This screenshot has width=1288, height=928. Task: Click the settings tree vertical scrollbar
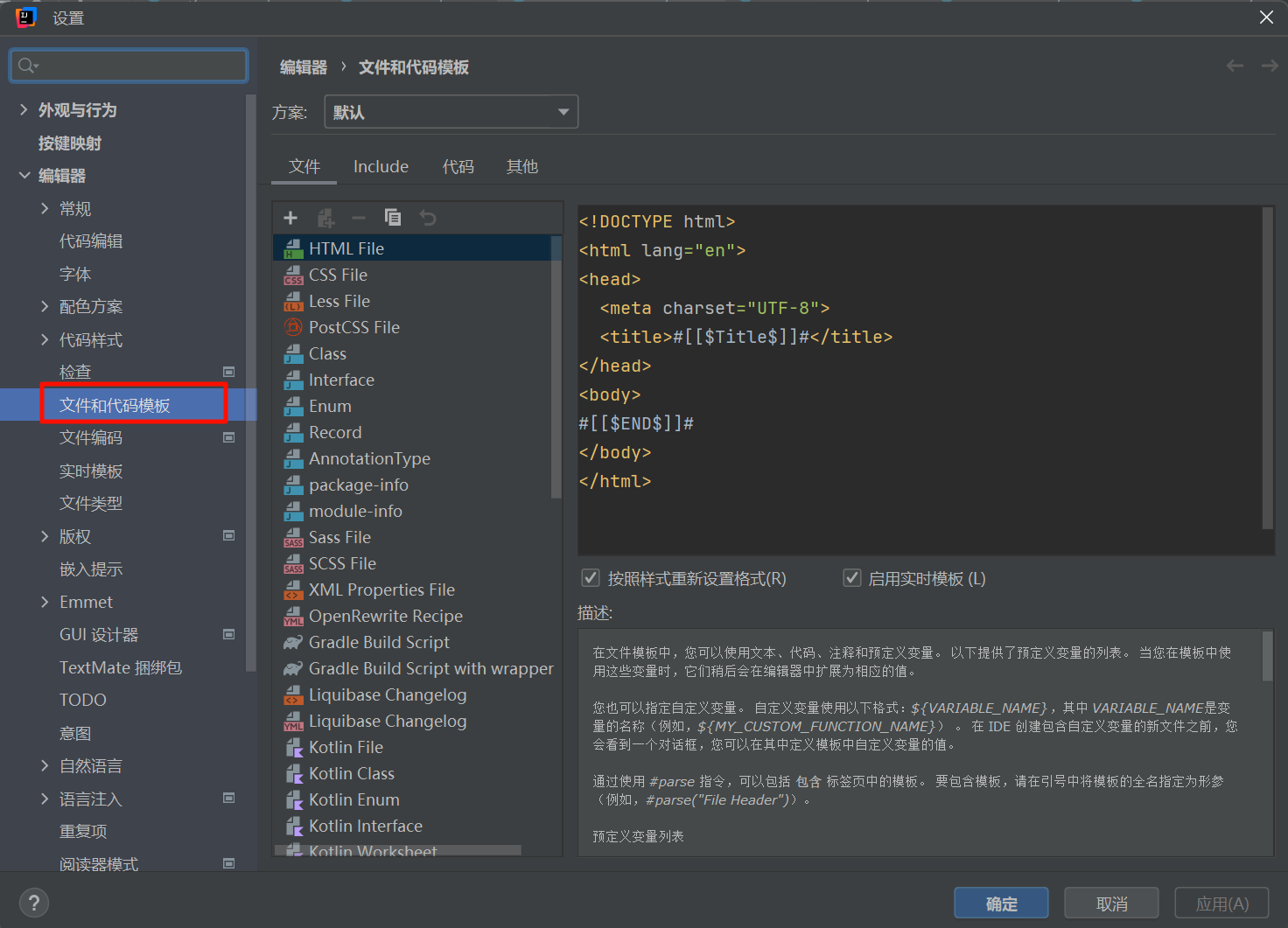251,382
